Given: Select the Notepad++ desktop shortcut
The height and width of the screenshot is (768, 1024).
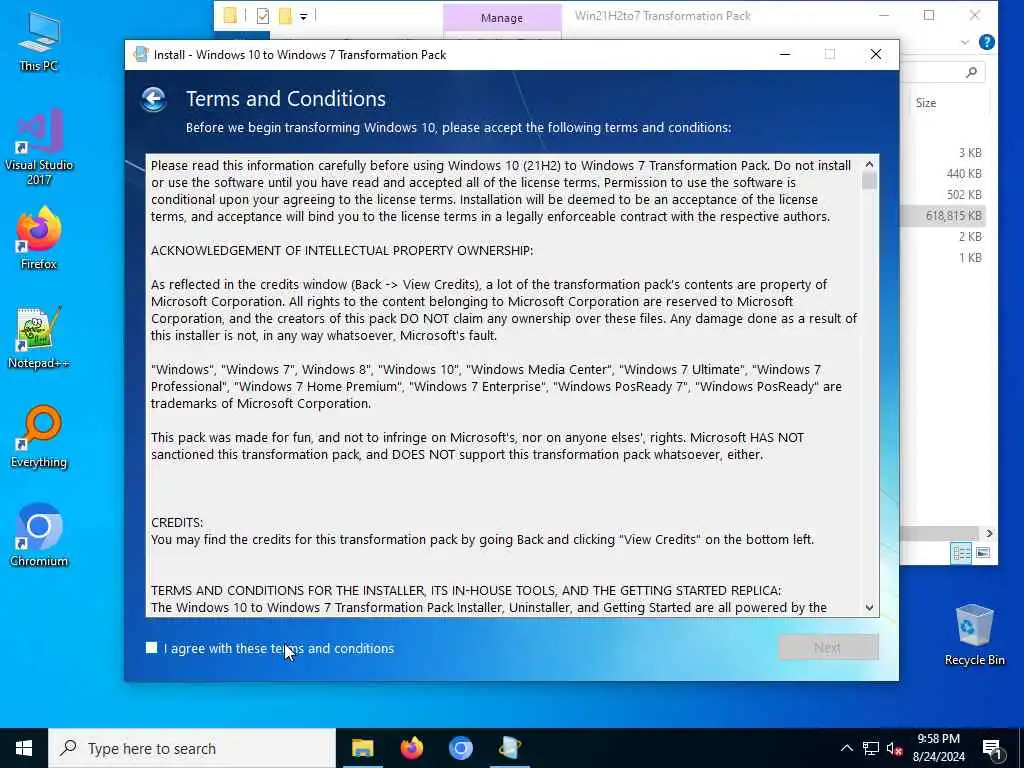Looking at the screenshot, I should click(39, 338).
